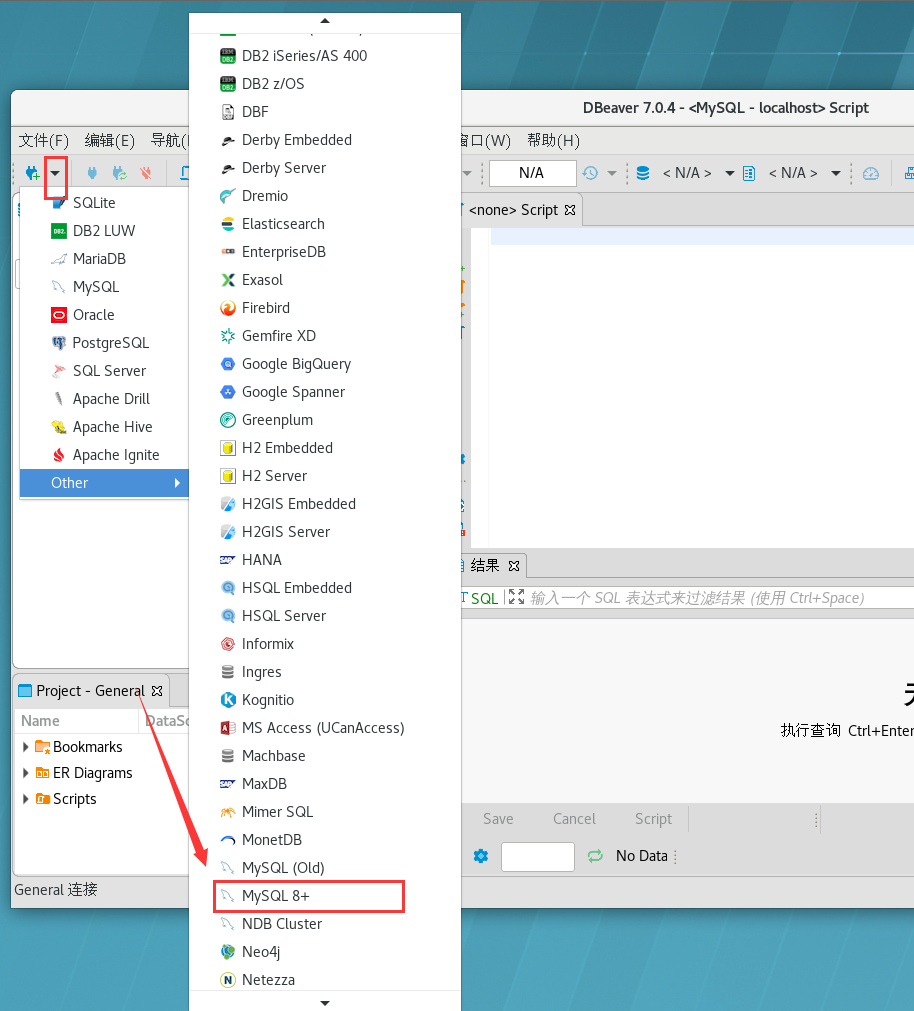Screen dimensions: 914x1011
Task: Open the 文件(F) menu
Action: point(43,141)
